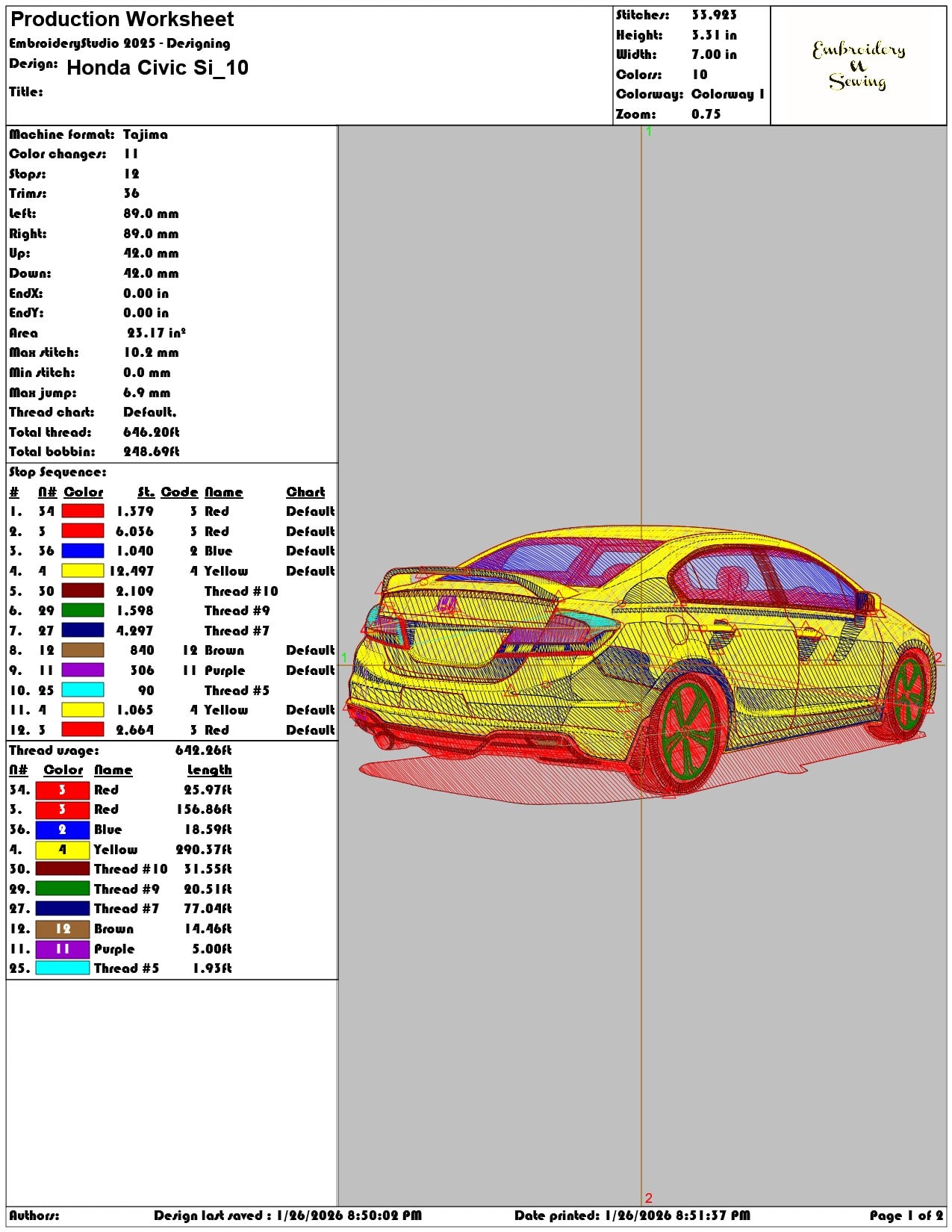952x1232 pixels.
Task: Select the Stitches value "33.923"
Action: click(x=714, y=15)
